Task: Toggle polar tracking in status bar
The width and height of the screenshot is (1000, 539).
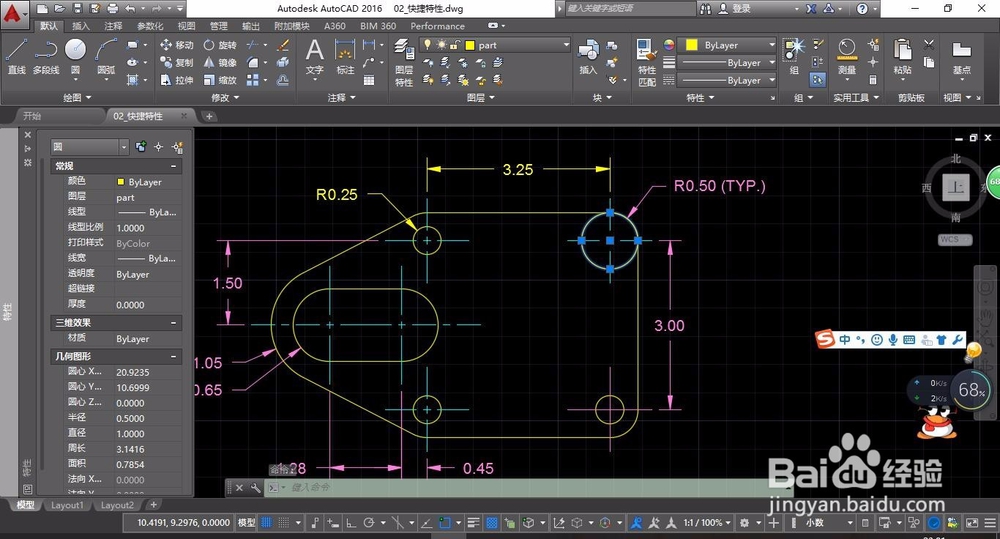Action: 369,523
